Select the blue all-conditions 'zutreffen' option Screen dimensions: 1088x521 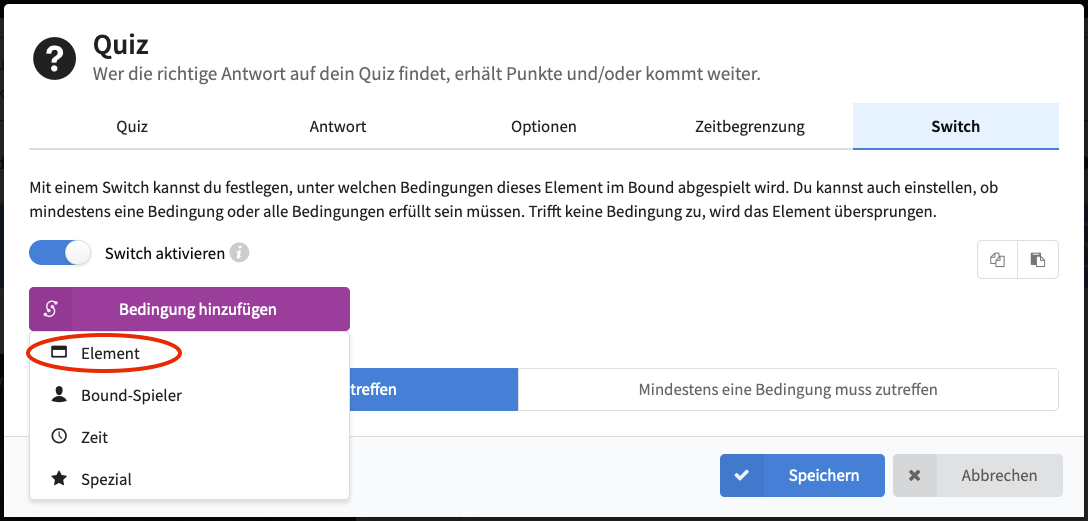pos(433,389)
